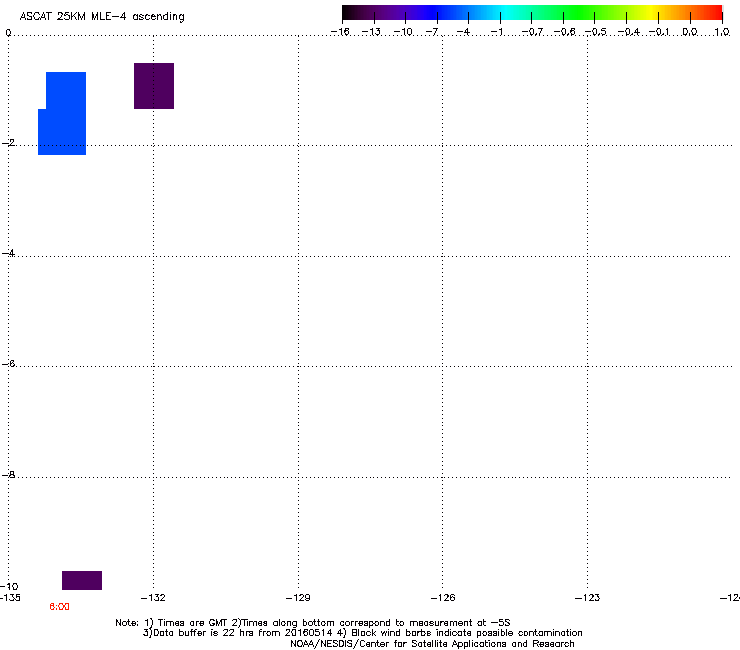
Task: Click the -126 longitude axis label
Action: tap(443, 598)
